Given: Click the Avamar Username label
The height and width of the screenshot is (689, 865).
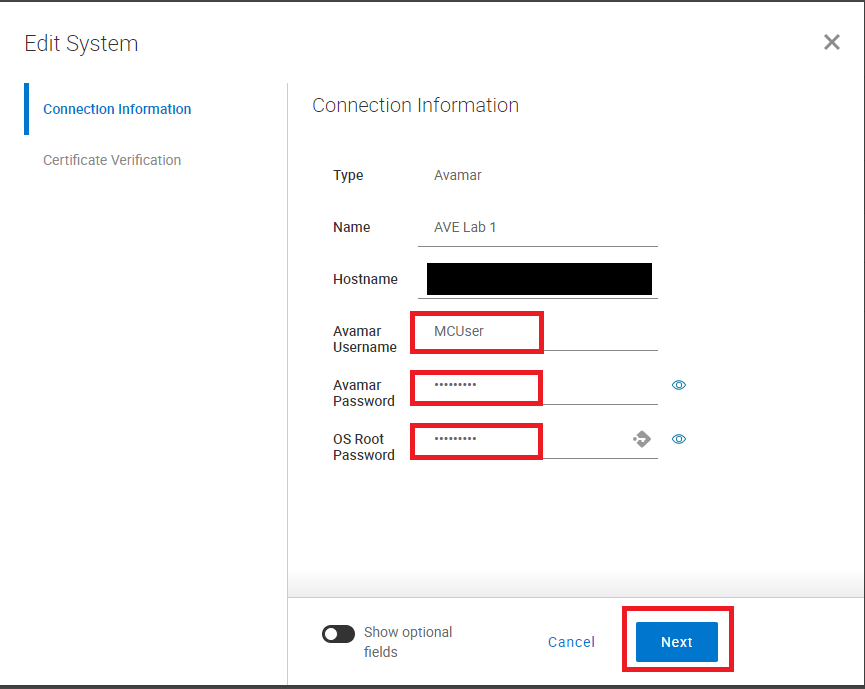Looking at the screenshot, I should pyautogui.click(x=364, y=339).
